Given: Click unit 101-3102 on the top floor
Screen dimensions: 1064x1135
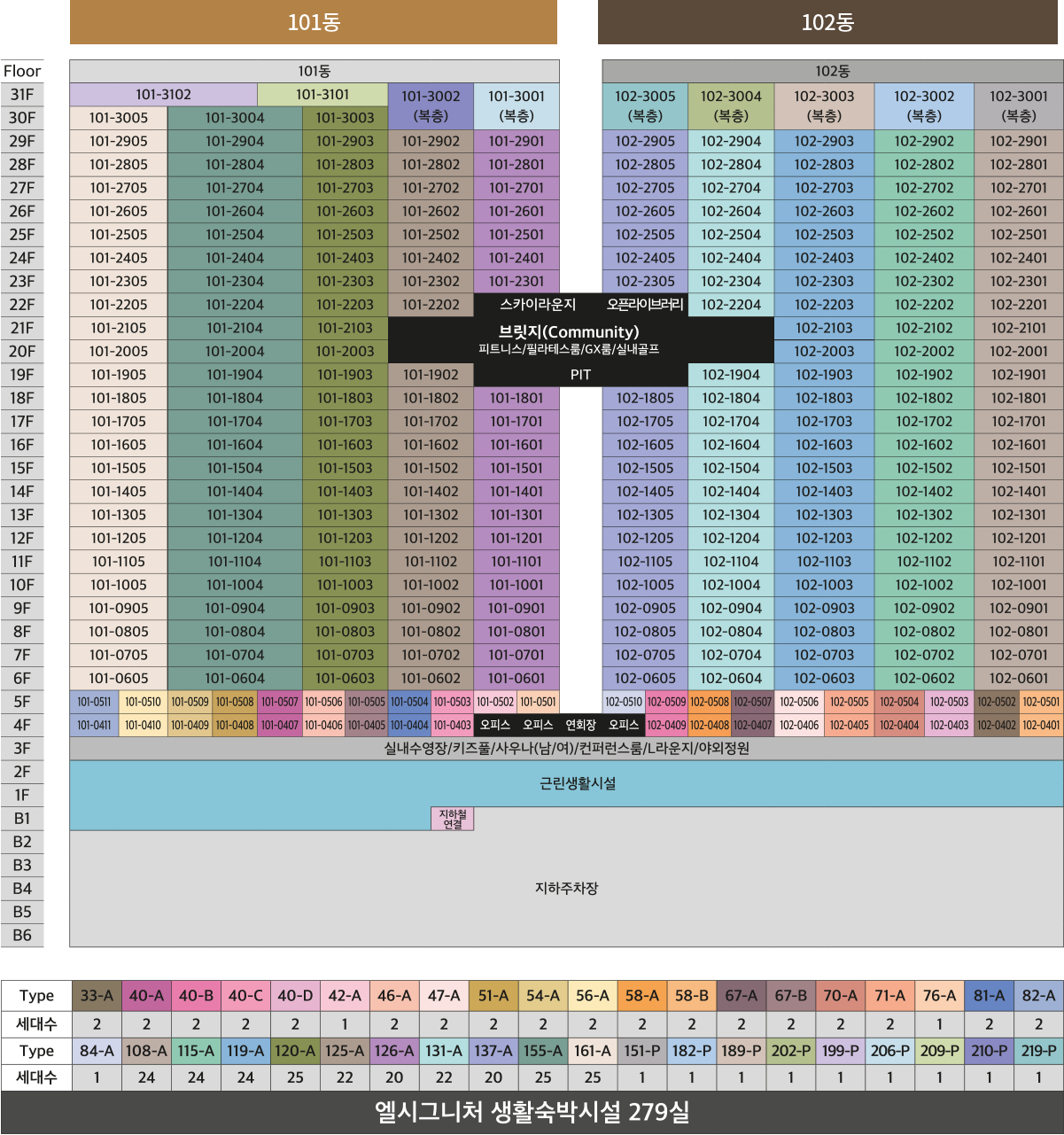Looking at the screenshot, I should click(x=164, y=95).
